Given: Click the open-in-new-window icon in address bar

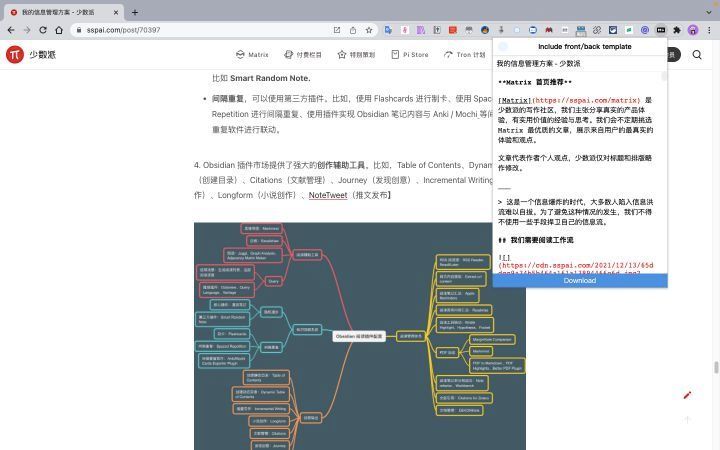Looking at the screenshot, I should 337,30.
